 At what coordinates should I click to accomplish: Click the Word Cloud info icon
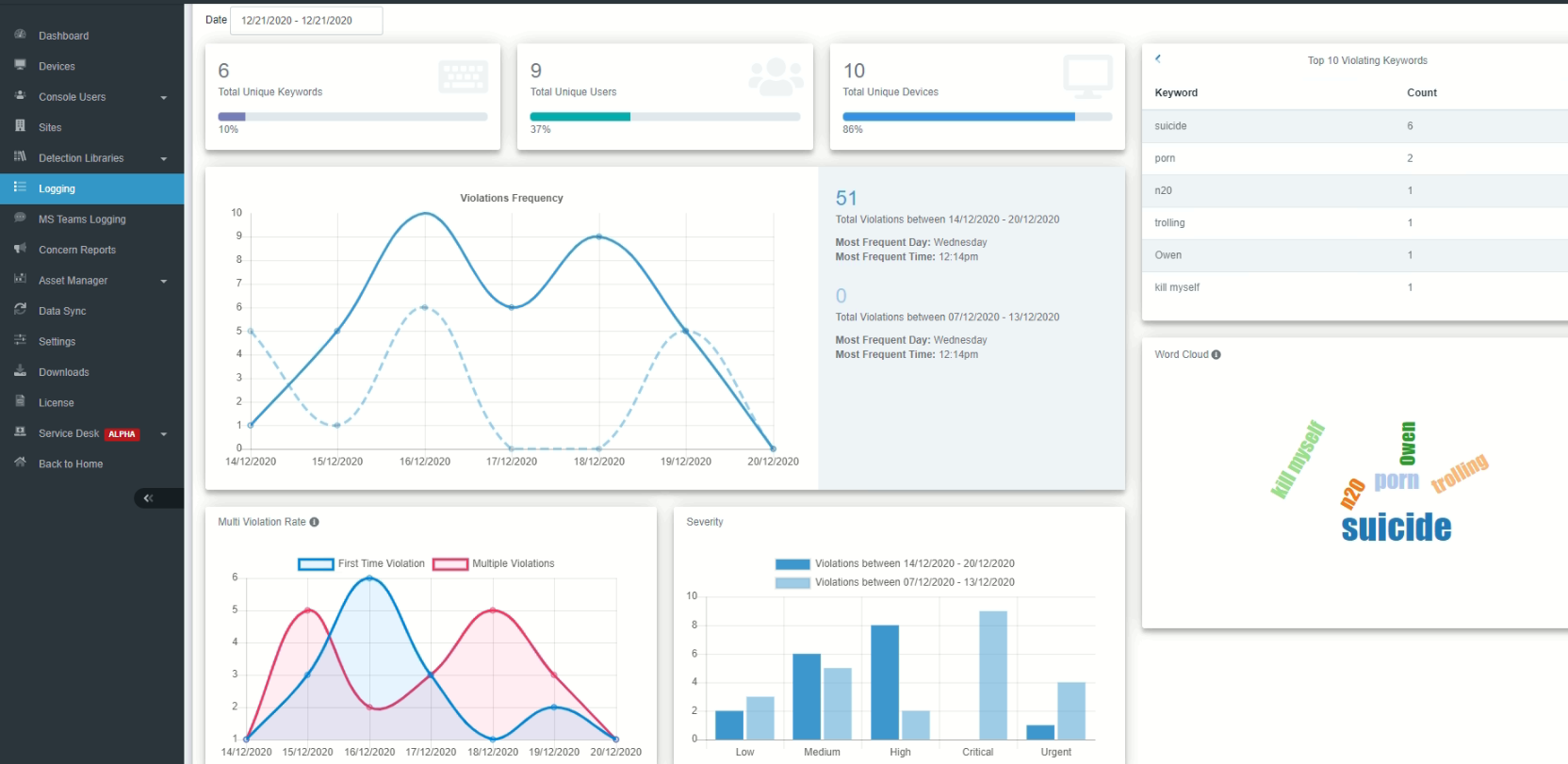1216,355
